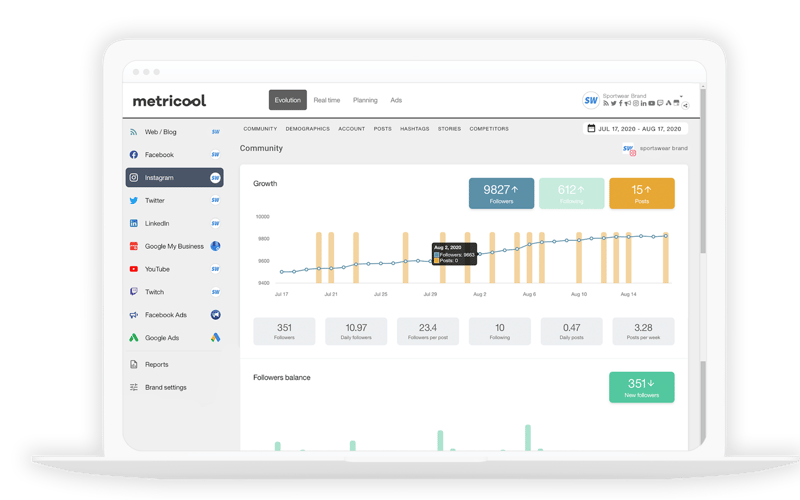Click the Google My Business store icon
Image resolution: width=800 pixels, height=500 pixels.
pos(134,246)
